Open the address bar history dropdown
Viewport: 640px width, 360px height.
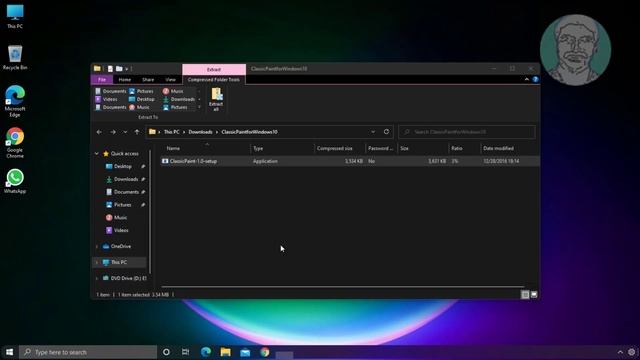373,132
